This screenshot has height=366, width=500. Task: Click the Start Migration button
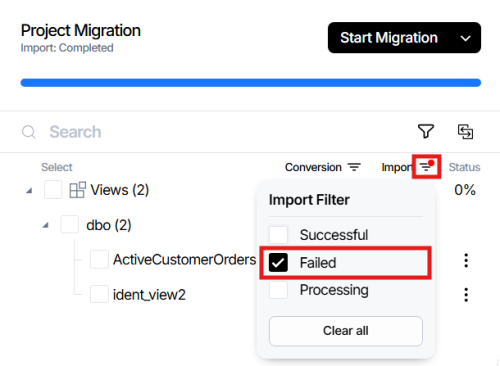(x=389, y=38)
